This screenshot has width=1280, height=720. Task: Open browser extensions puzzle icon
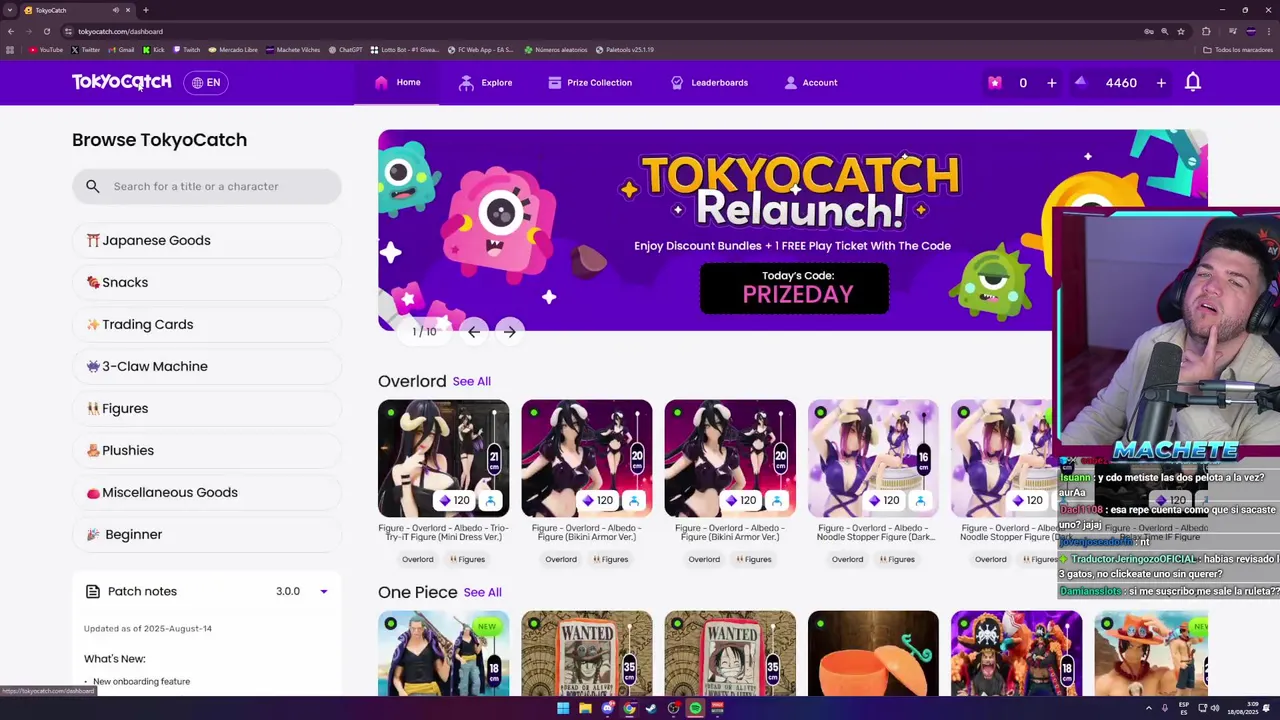point(1206,31)
